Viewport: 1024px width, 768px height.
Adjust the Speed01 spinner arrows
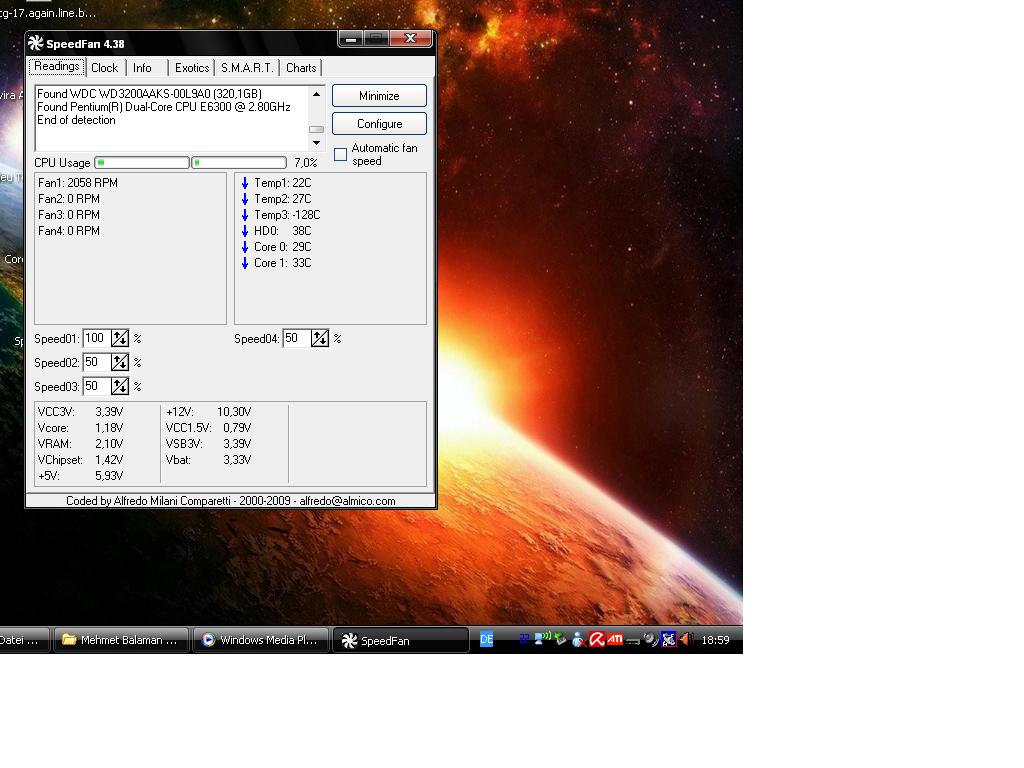coord(120,338)
